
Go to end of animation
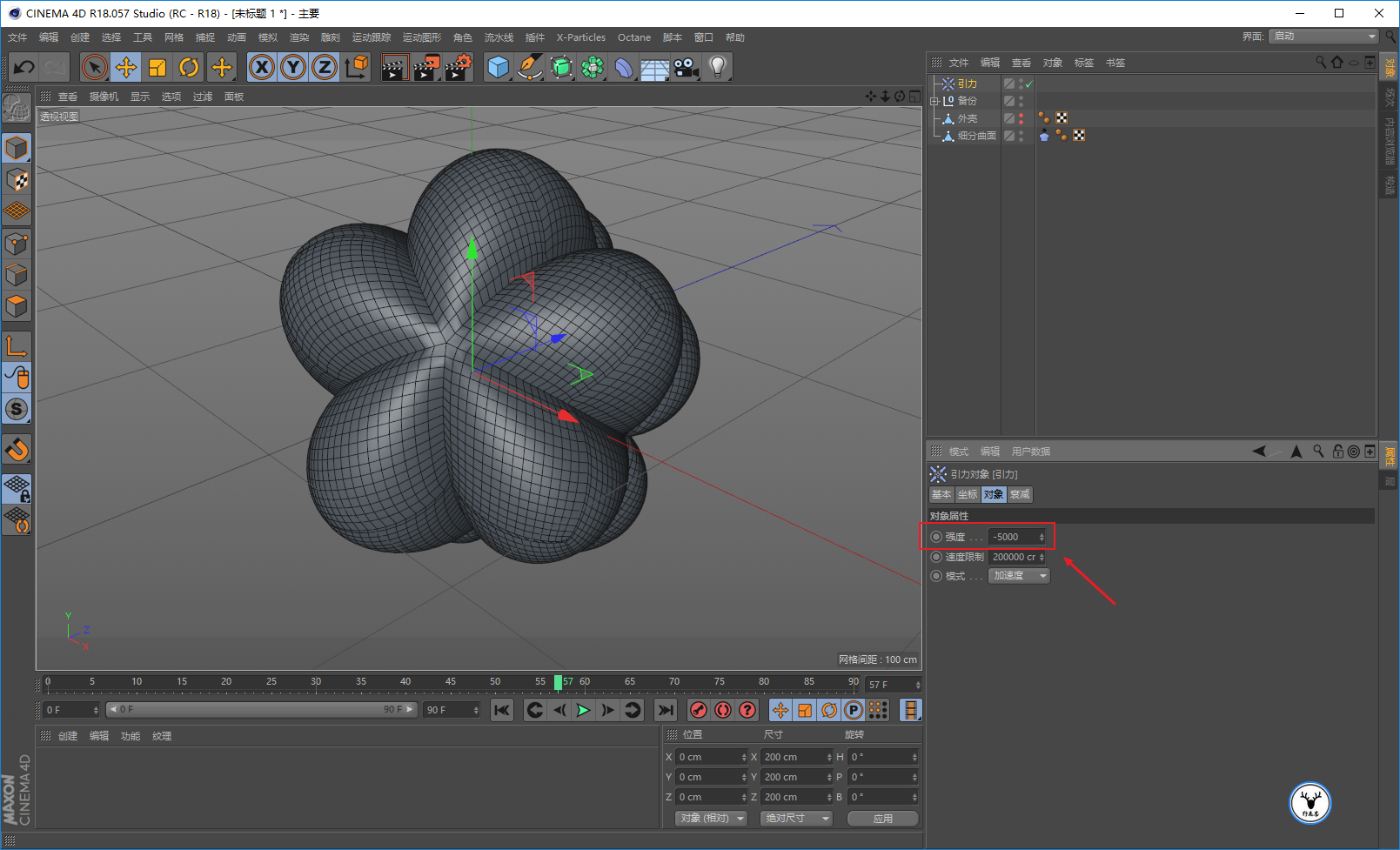point(665,710)
